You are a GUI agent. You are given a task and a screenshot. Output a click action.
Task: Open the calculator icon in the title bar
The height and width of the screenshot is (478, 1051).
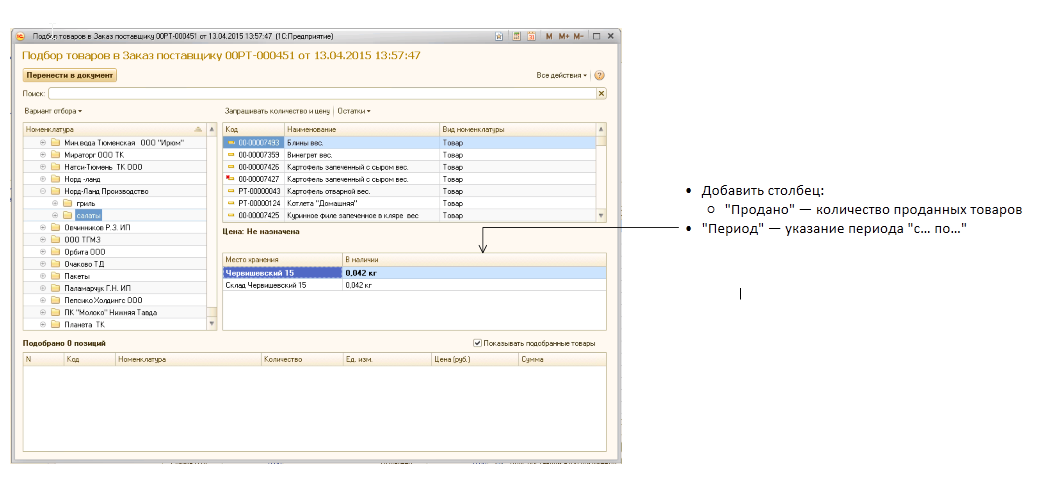tap(517, 37)
